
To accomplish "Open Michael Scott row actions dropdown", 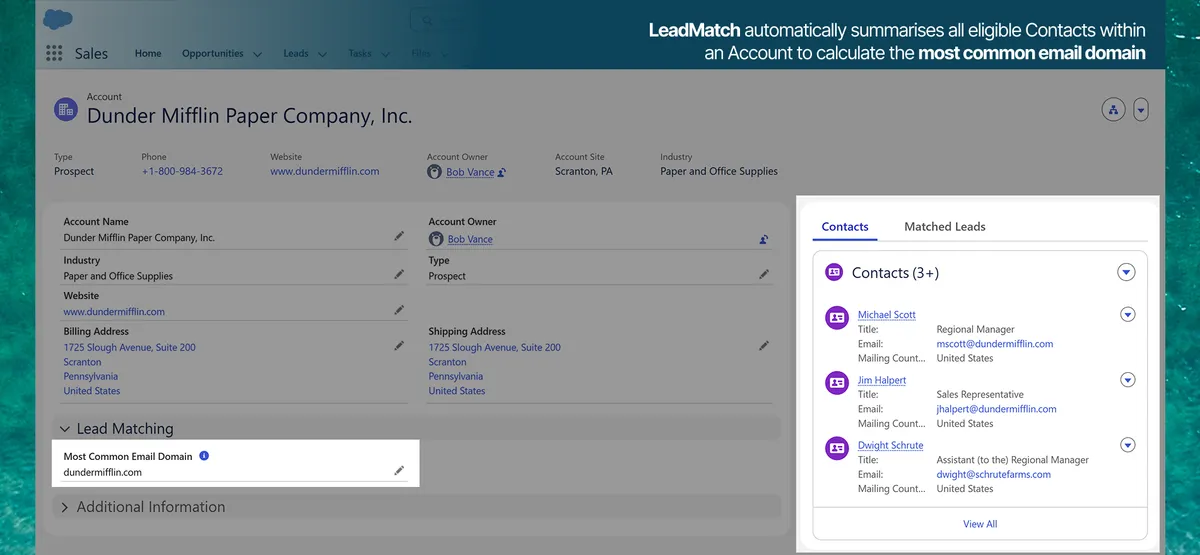I will coord(1128,315).
